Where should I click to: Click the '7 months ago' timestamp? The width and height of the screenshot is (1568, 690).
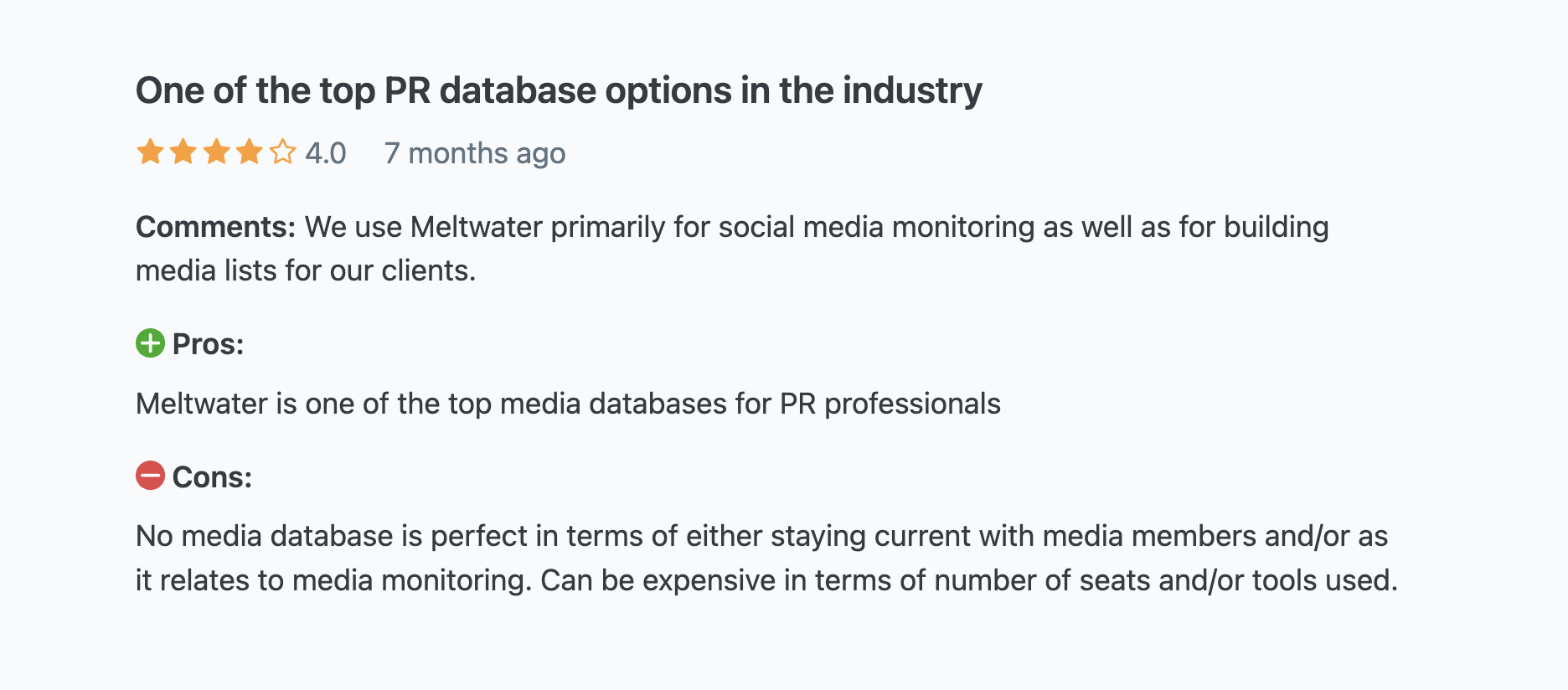(475, 154)
